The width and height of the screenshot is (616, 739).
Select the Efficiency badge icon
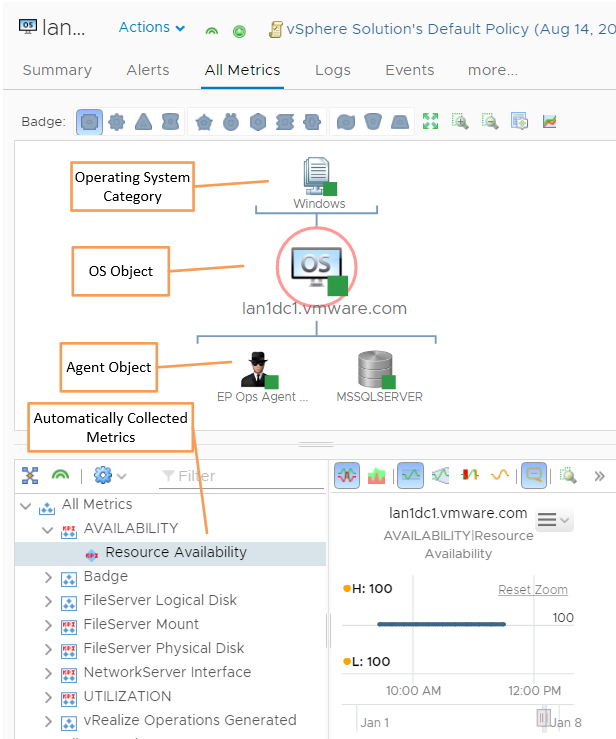click(x=346, y=122)
